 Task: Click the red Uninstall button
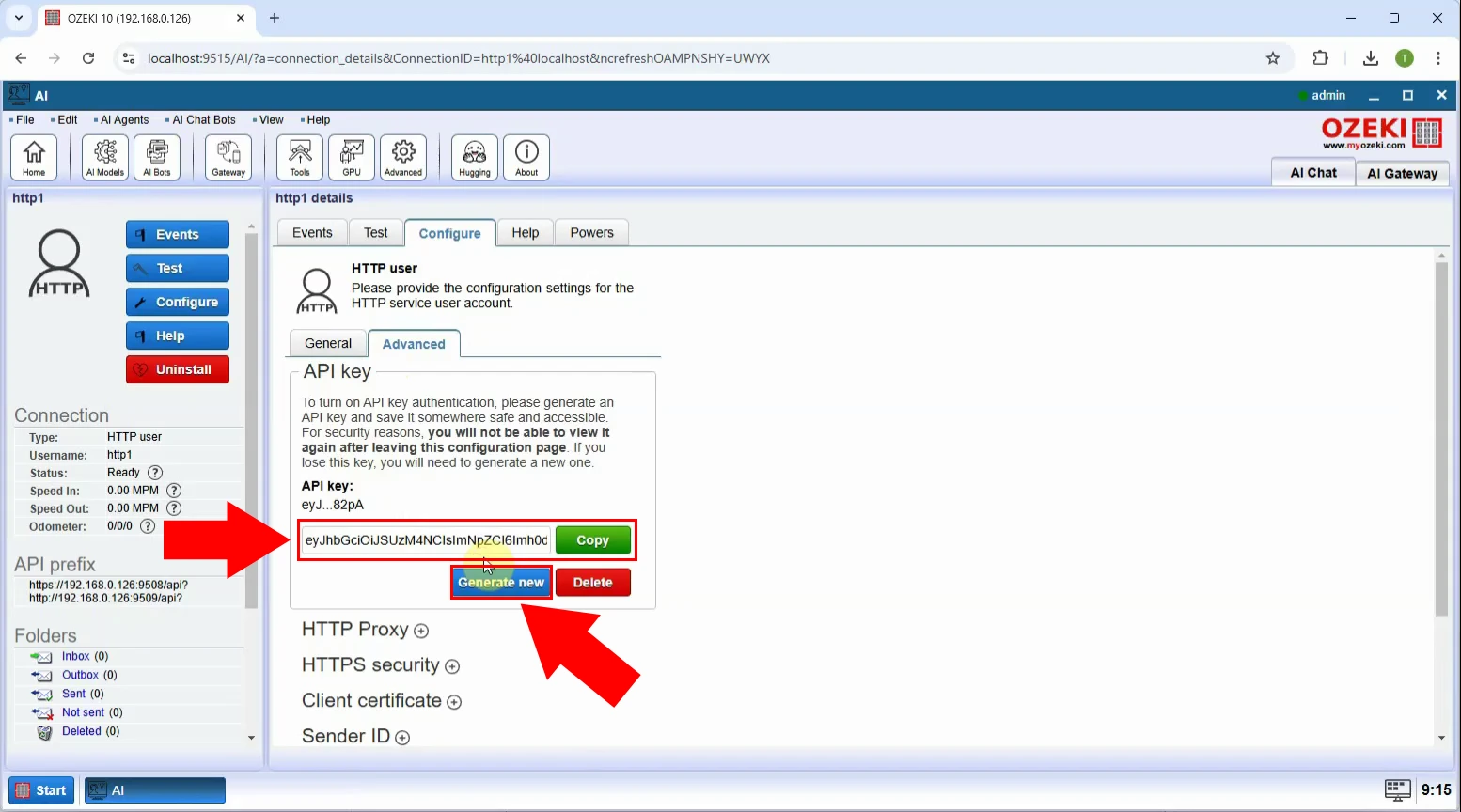[x=178, y=370]
